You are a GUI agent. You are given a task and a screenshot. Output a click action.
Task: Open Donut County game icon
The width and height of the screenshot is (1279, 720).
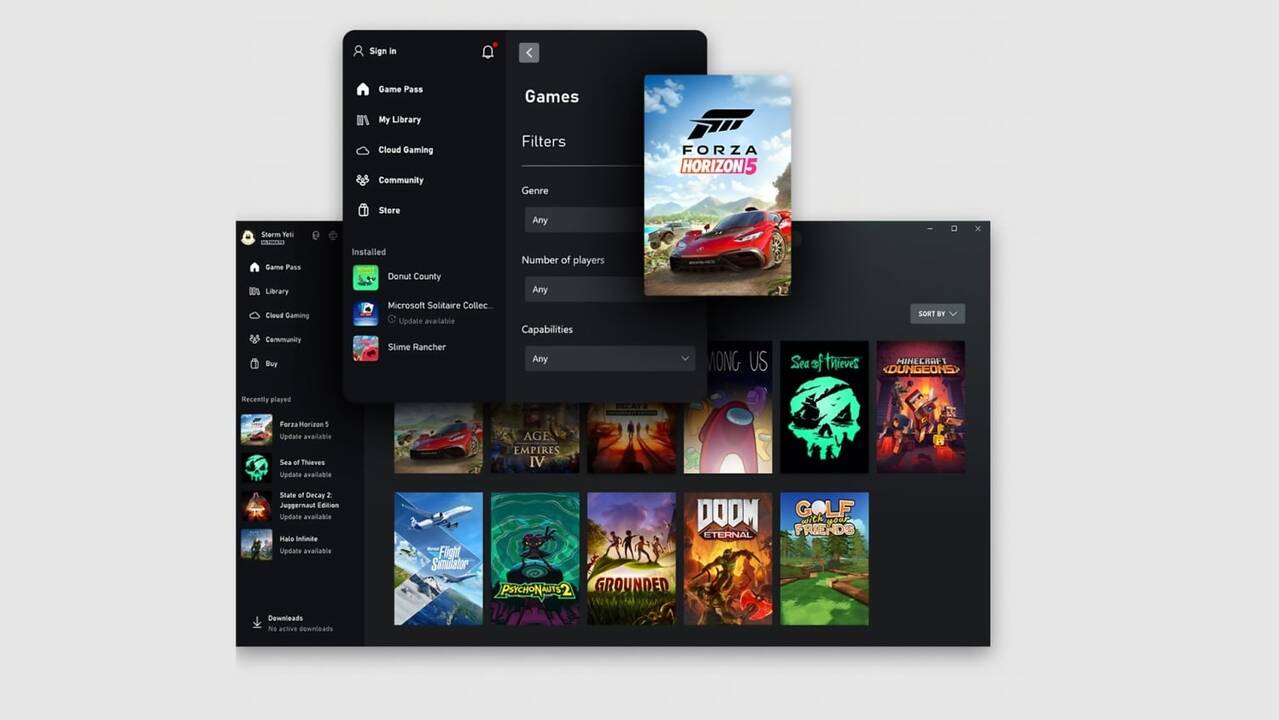pos(365,277)
